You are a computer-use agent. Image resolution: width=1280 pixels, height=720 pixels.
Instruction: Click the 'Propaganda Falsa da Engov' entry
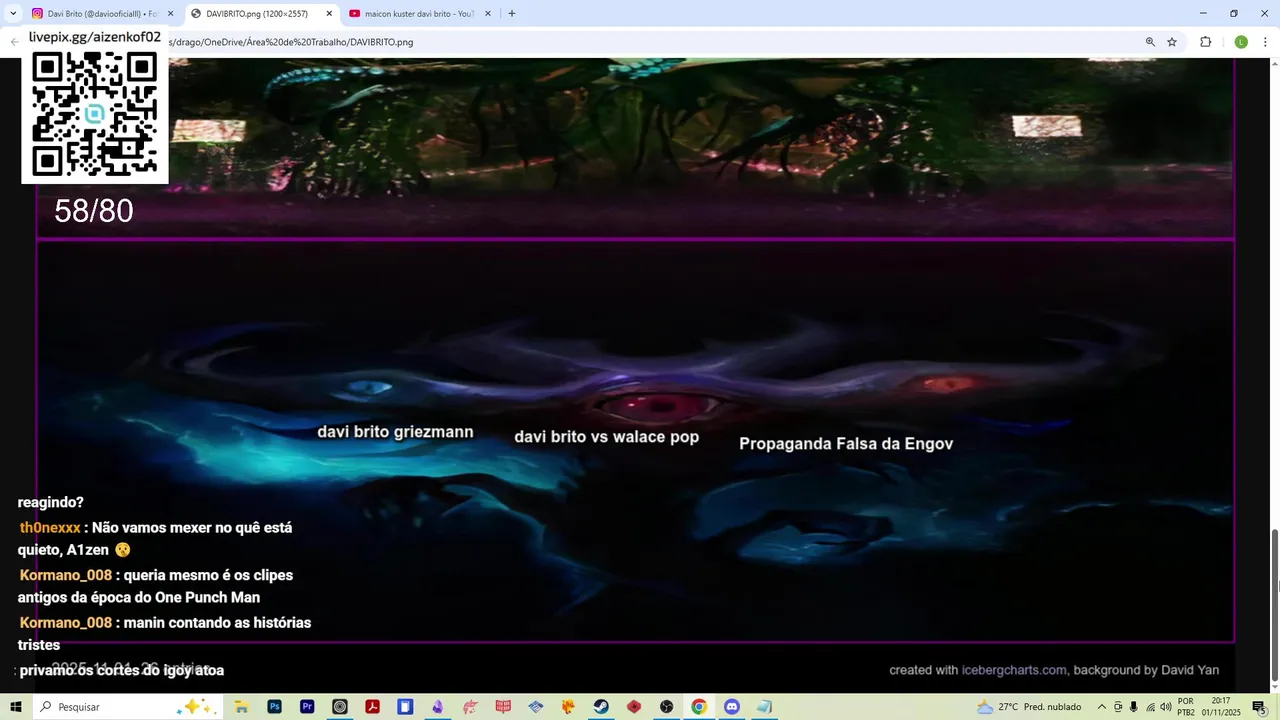(x=846, y=443)
